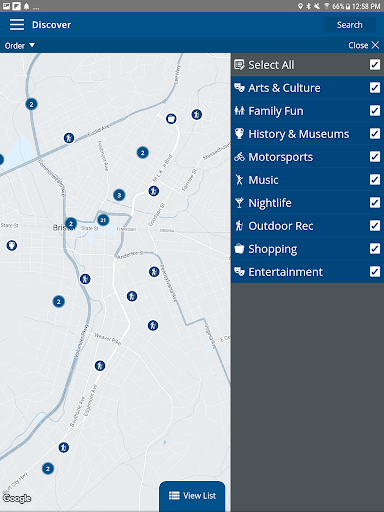Click the Nightlife cocktail glass icon
Viewport: 384px width, 512px height.
(x=239, y=203)
